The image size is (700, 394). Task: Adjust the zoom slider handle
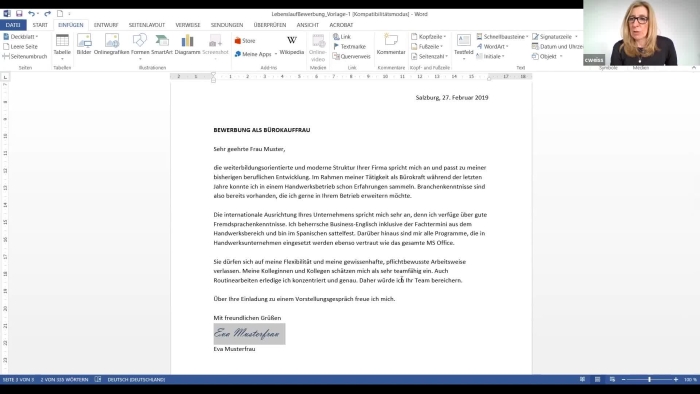click(x=650, y=379)
